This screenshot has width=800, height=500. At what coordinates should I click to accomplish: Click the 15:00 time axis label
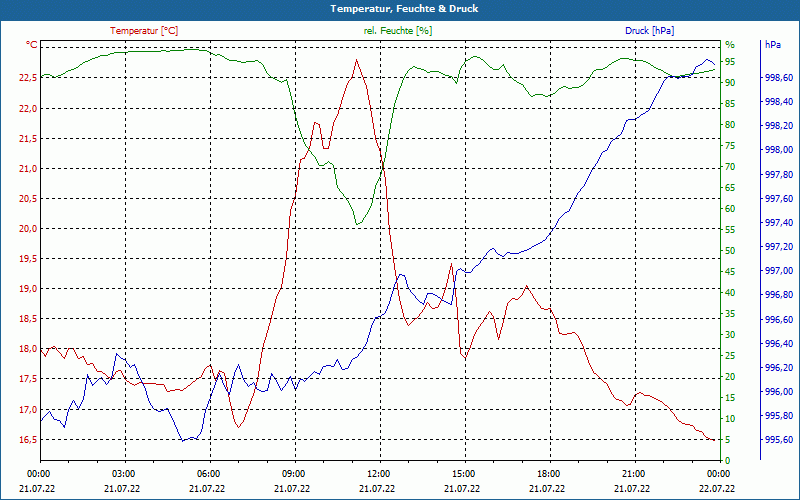(x=463, y=473)
